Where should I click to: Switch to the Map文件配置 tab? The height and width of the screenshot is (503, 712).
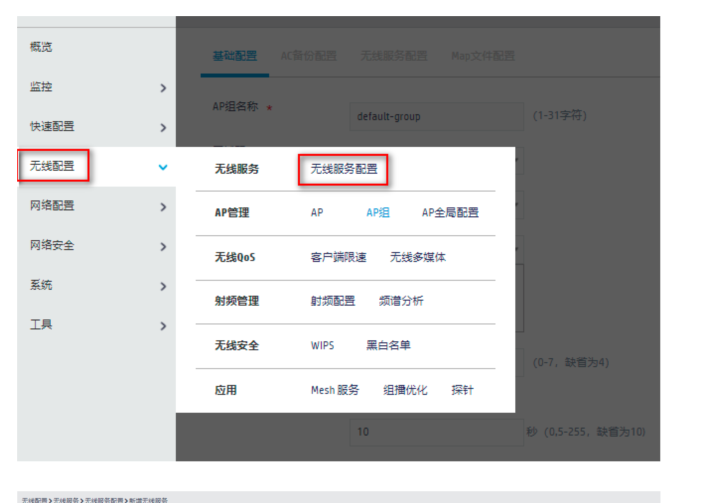[x=483, y=56]
